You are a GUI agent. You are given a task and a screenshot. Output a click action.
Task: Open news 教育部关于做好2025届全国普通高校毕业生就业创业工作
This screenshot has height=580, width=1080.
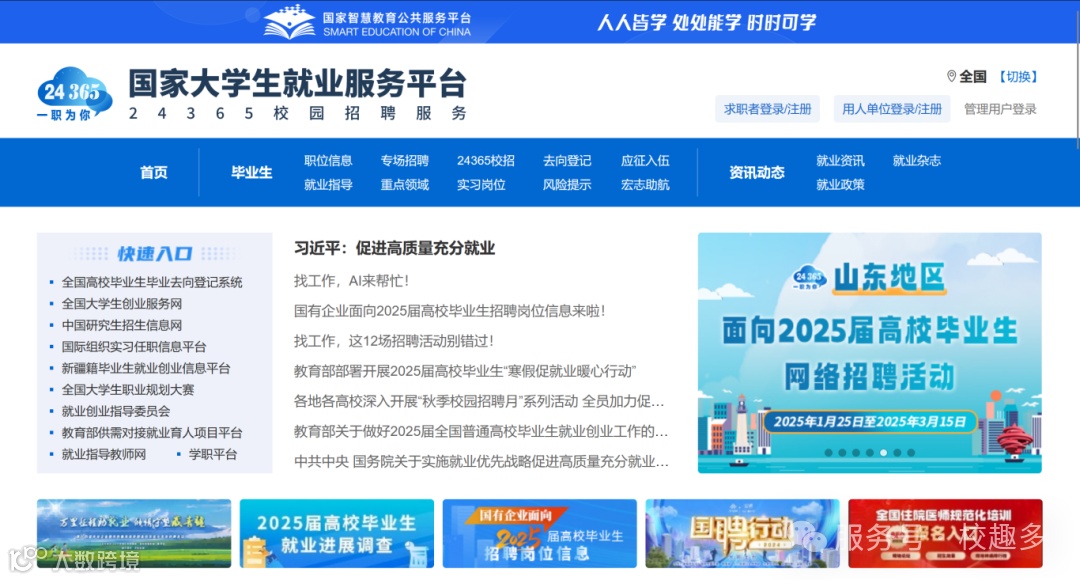point(481,431)
